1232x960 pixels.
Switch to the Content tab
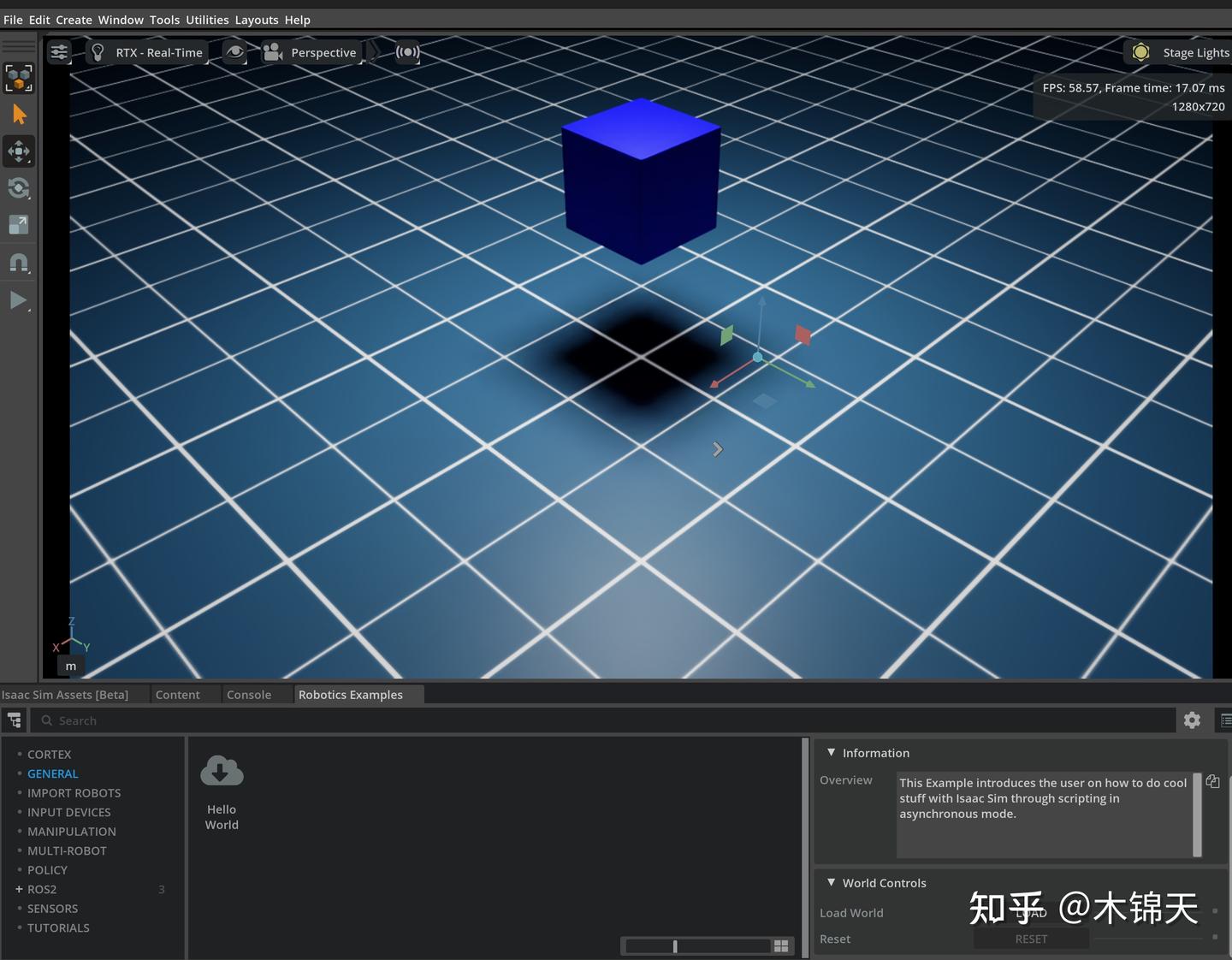coord(177,694)
